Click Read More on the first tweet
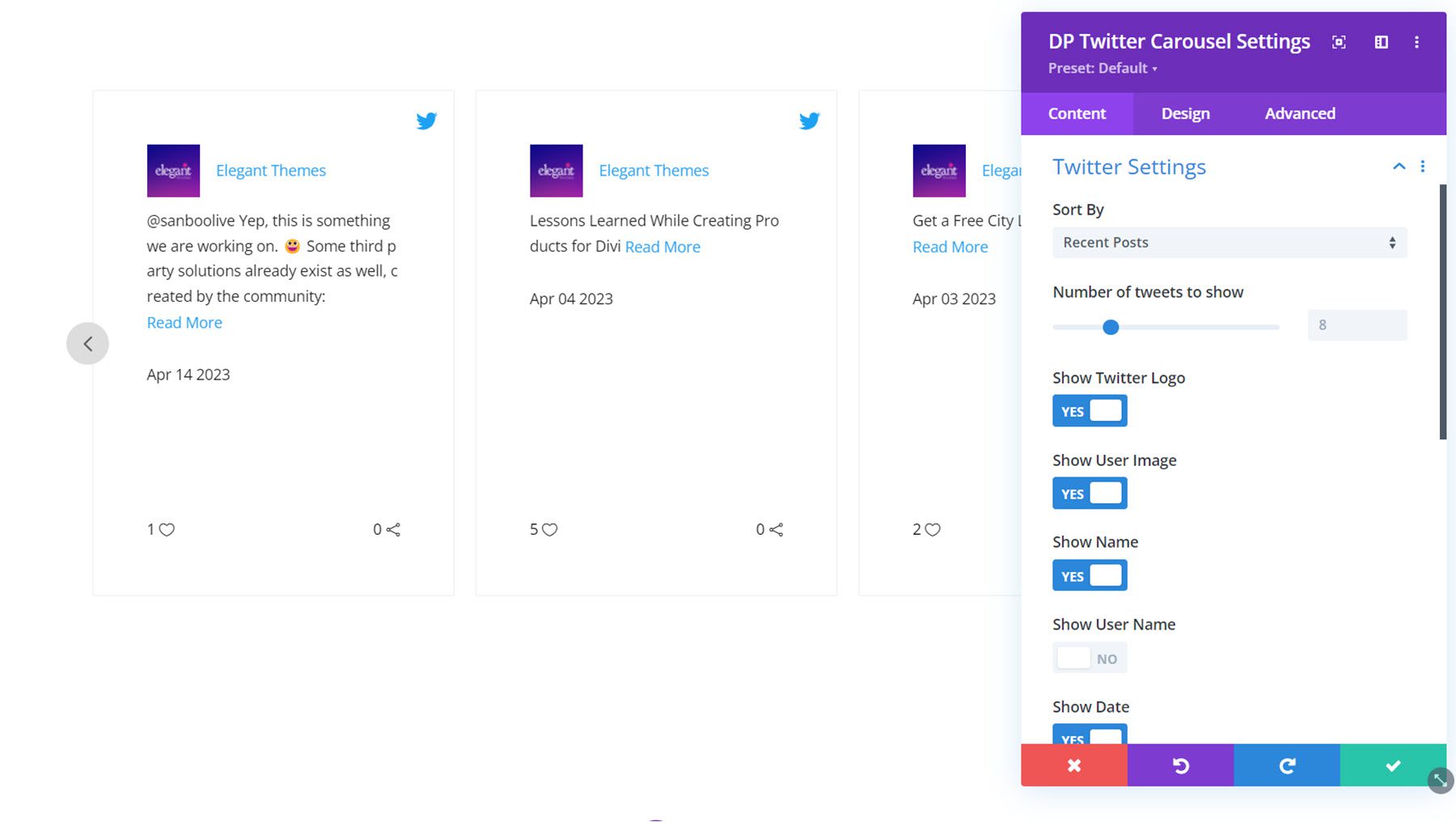The height and width of the screenshot is (822, 1456). point(184,323)
